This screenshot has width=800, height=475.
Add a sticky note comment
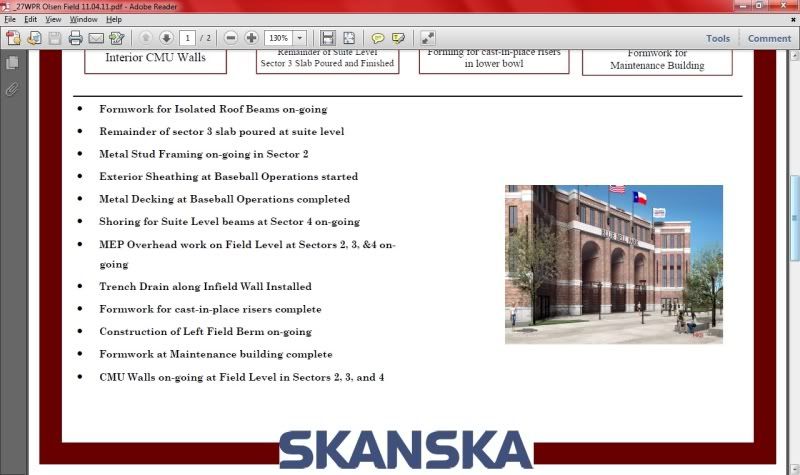pyautogui.click(x=378, y=39)
